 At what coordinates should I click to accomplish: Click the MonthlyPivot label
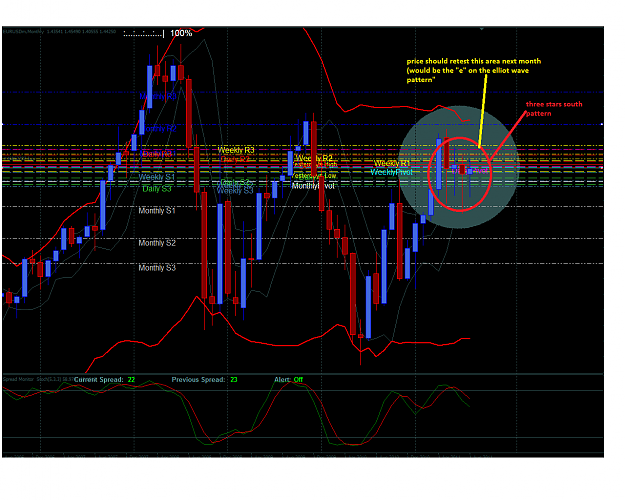313,186
